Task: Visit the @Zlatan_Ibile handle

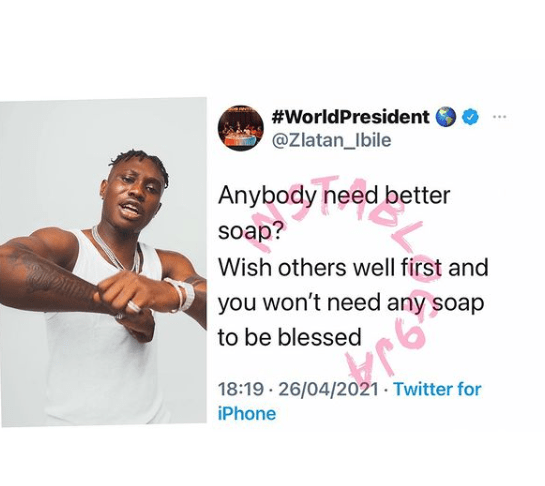Action: coord(331,140)
